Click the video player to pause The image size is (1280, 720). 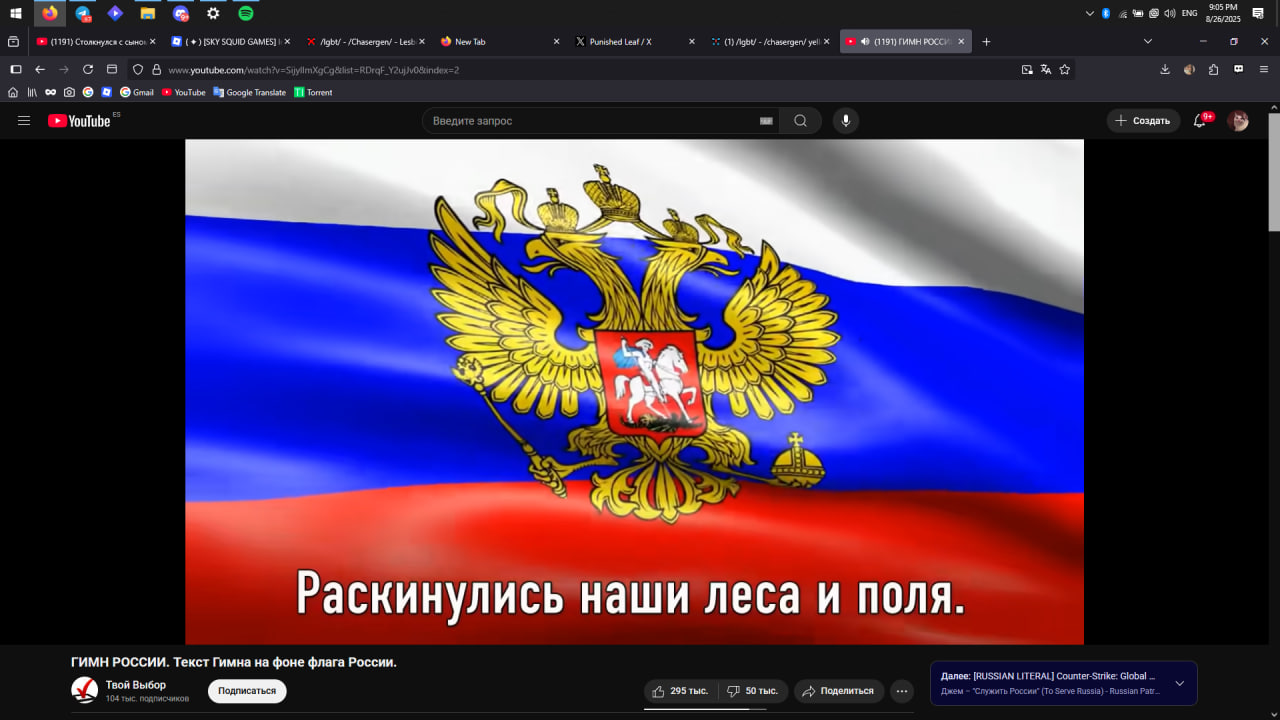tap(634, 392)
